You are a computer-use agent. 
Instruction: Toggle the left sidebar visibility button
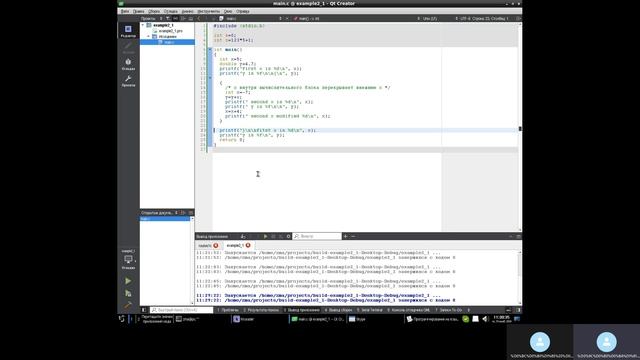[144, 310]
